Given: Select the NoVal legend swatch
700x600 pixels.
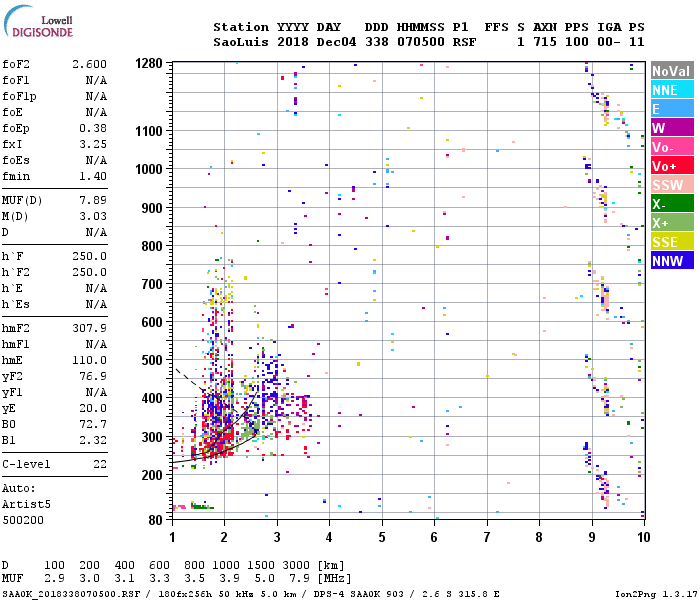Looking at the screenshot, I should click(x=672, y=71).
